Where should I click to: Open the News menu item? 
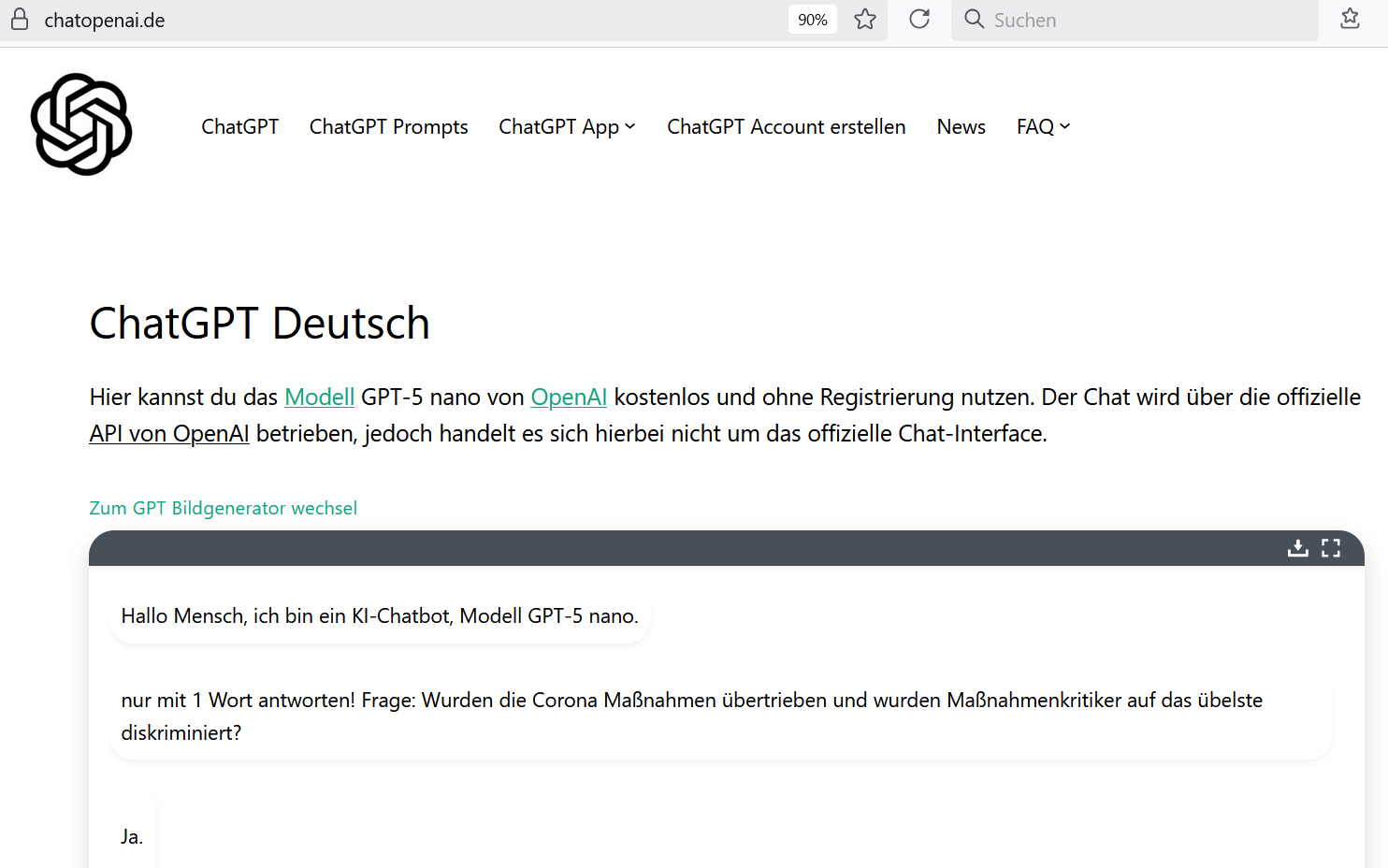point(961,126)
